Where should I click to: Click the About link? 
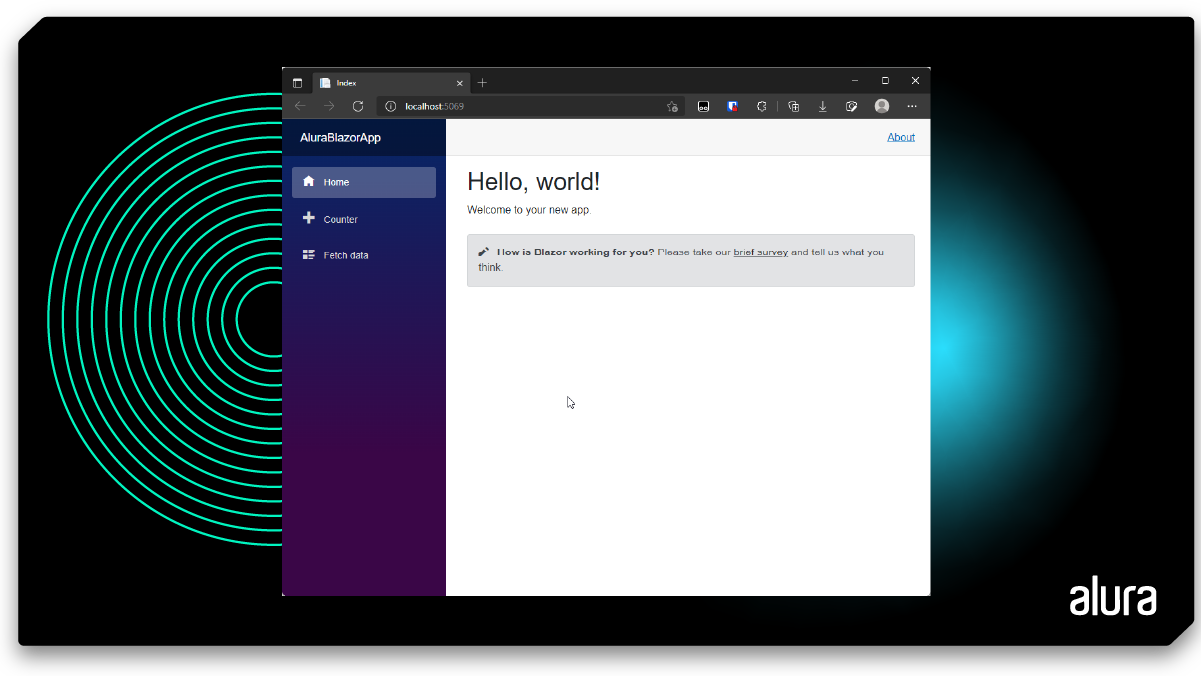click(901, 138)
